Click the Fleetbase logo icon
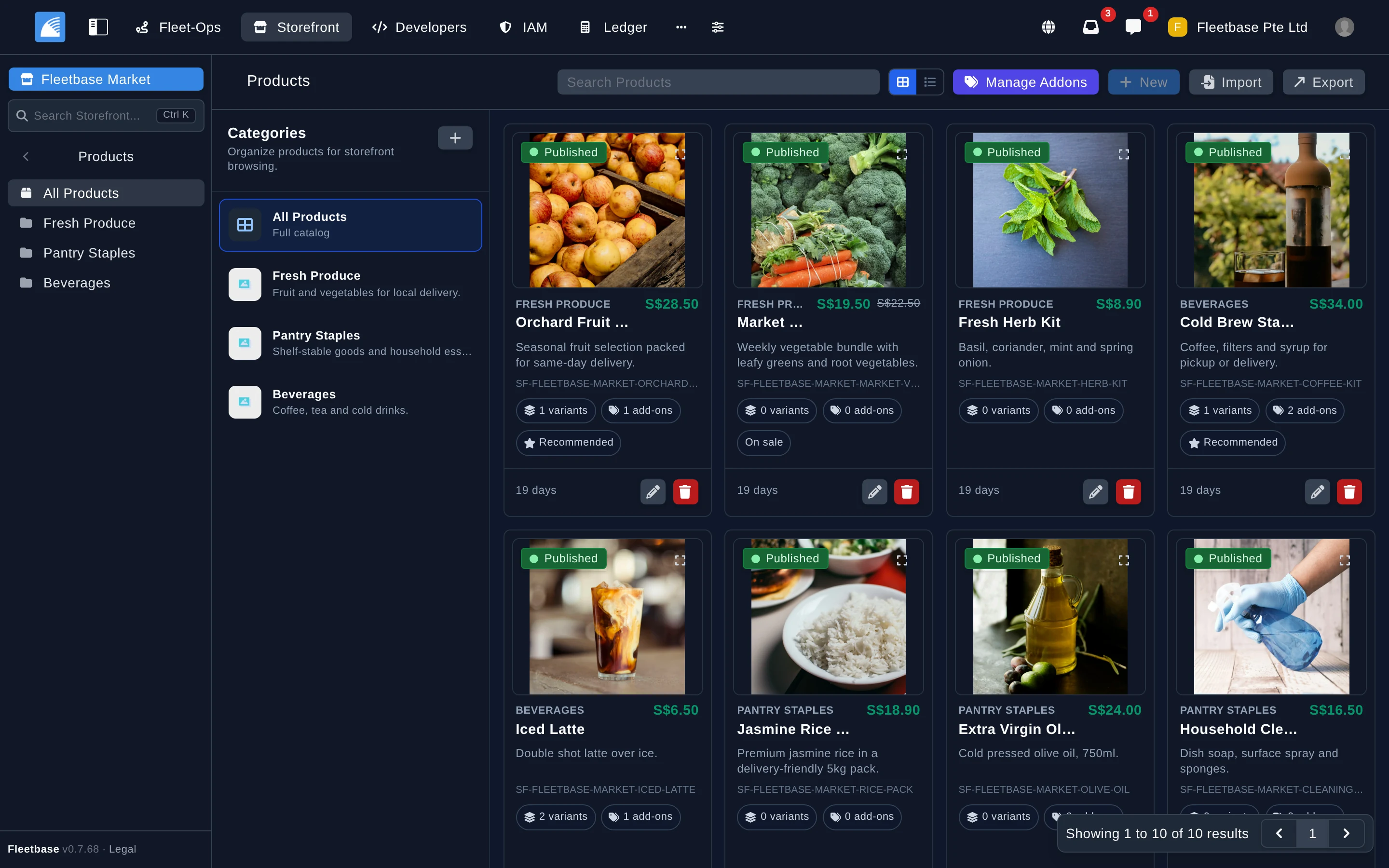 pos(50,27)
